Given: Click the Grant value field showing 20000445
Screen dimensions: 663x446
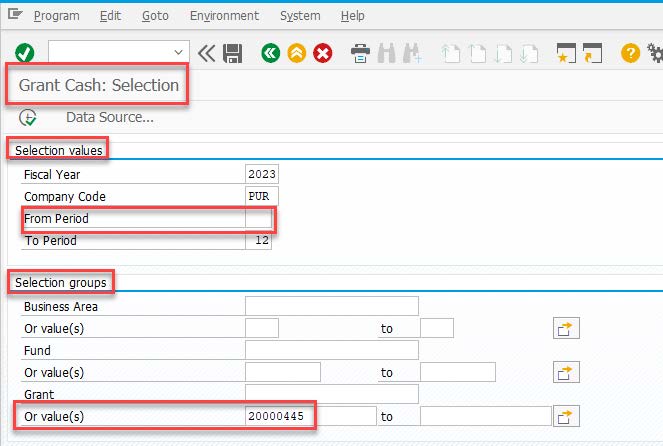Looking at the screenshot, I should point(311,416).
